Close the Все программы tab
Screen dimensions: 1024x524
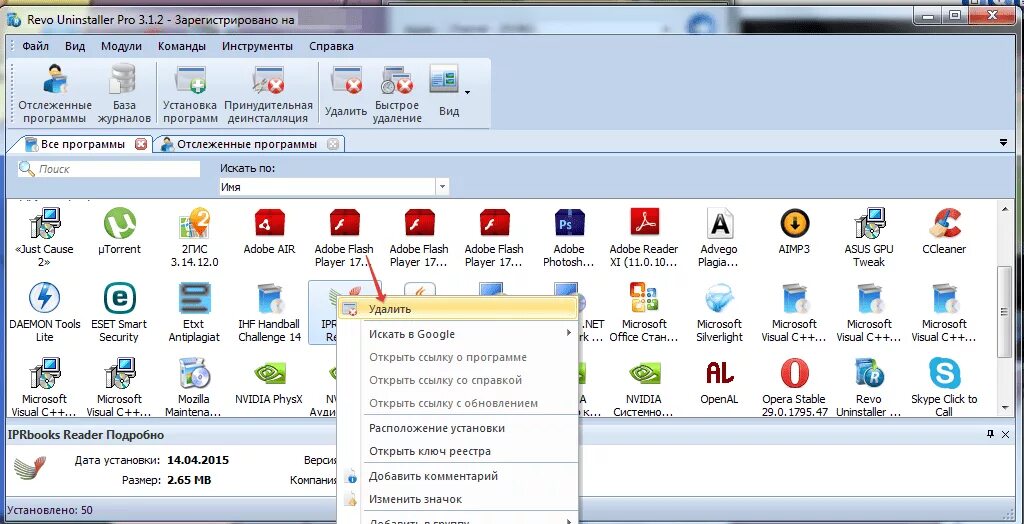pyautogui.click(x=140, y=144)
